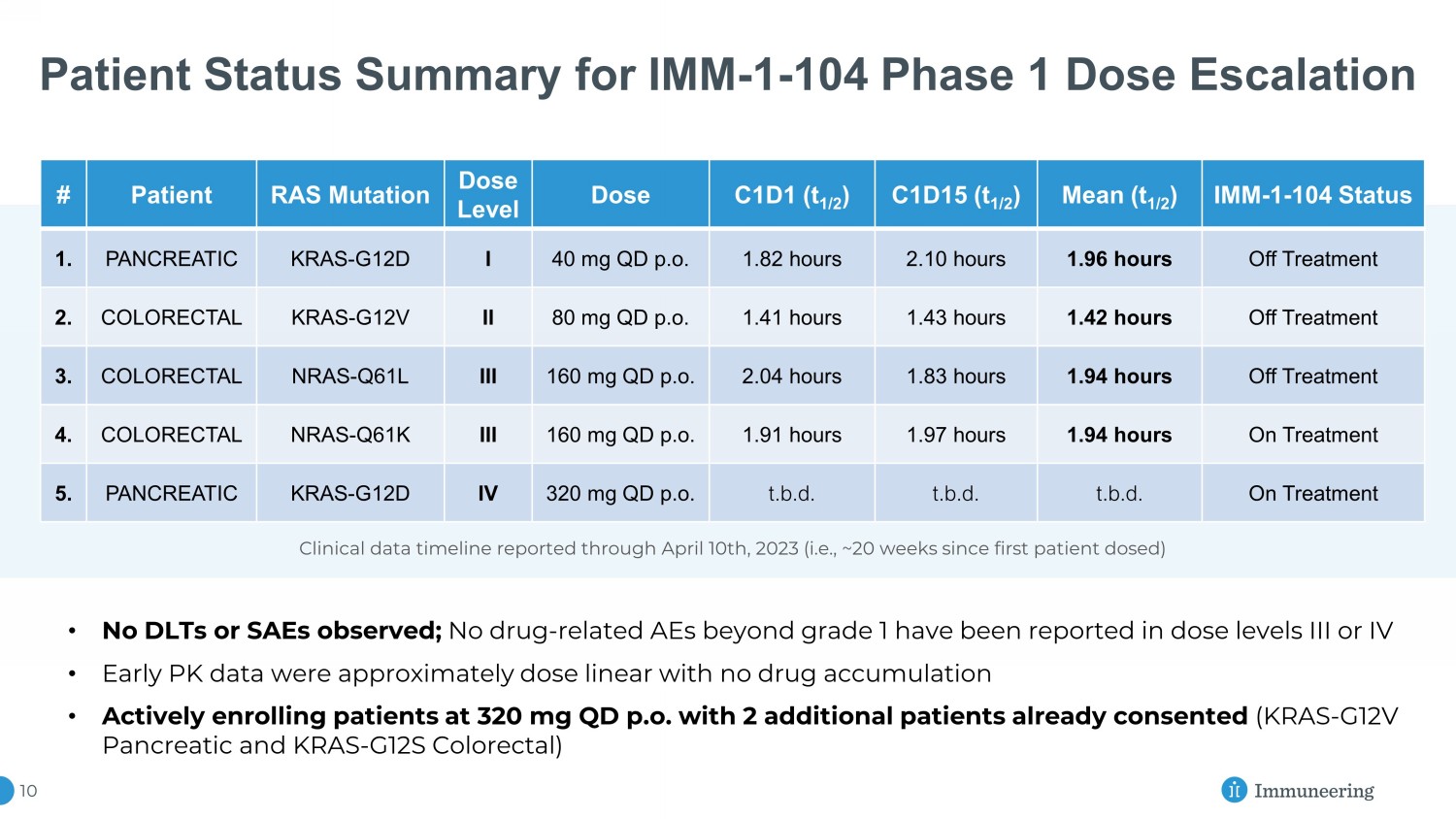Viewport: 1456px width, 819px height.
Task: Click dose level IV in the table
Action: (x=487, y=494)
